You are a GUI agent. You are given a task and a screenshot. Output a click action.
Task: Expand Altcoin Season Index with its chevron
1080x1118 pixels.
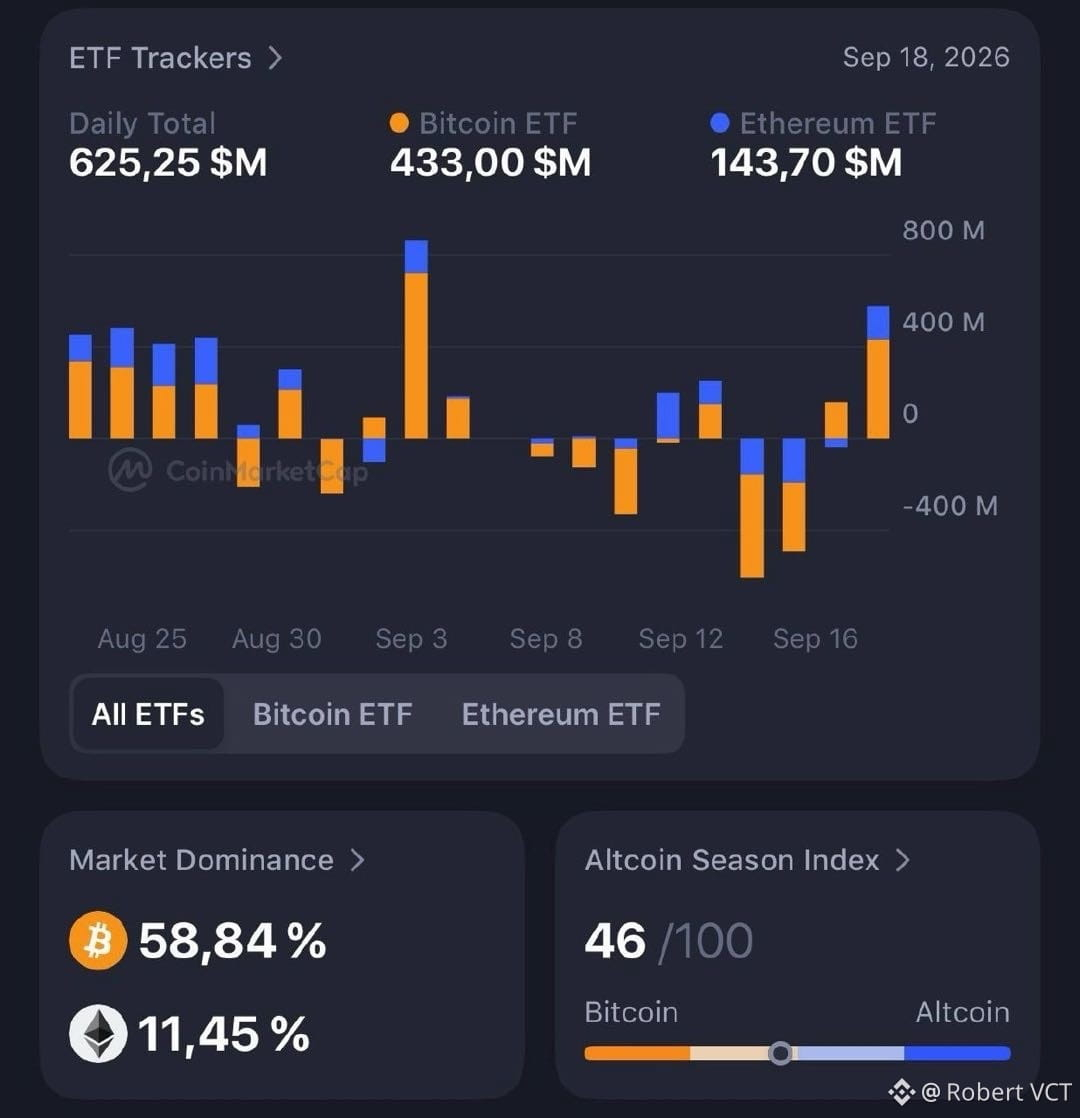[903, 860]
